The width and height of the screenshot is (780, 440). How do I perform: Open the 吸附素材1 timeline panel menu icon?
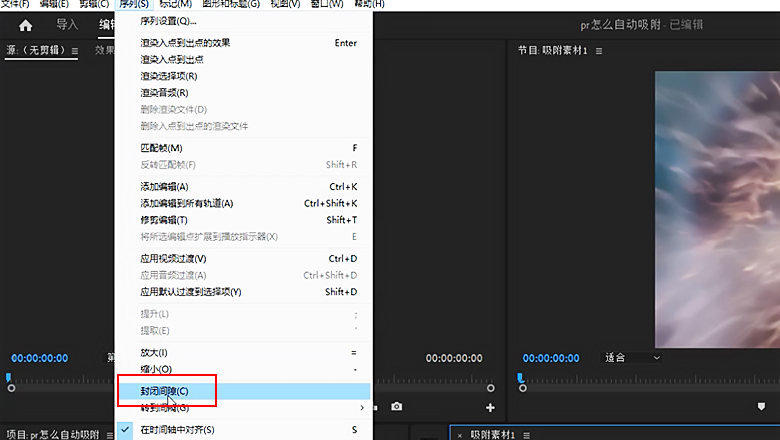tap(526, 435)
